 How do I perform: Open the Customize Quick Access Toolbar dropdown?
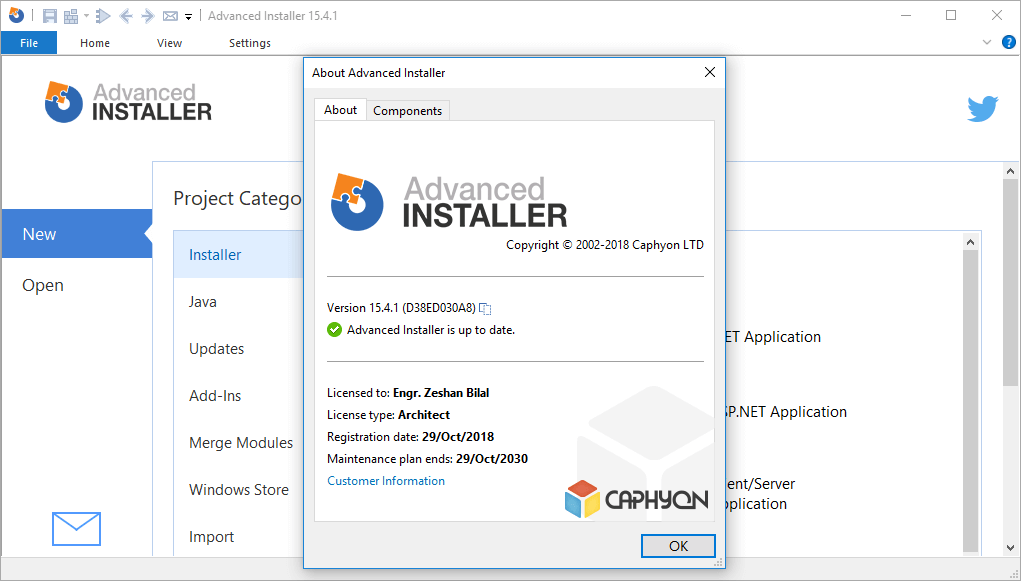point(188,17)
